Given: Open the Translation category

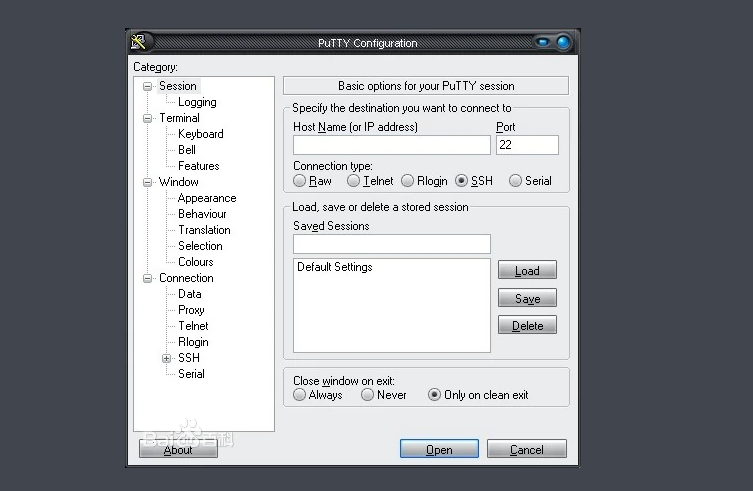Looking at the screenshot, I should (x=204, y=230).
